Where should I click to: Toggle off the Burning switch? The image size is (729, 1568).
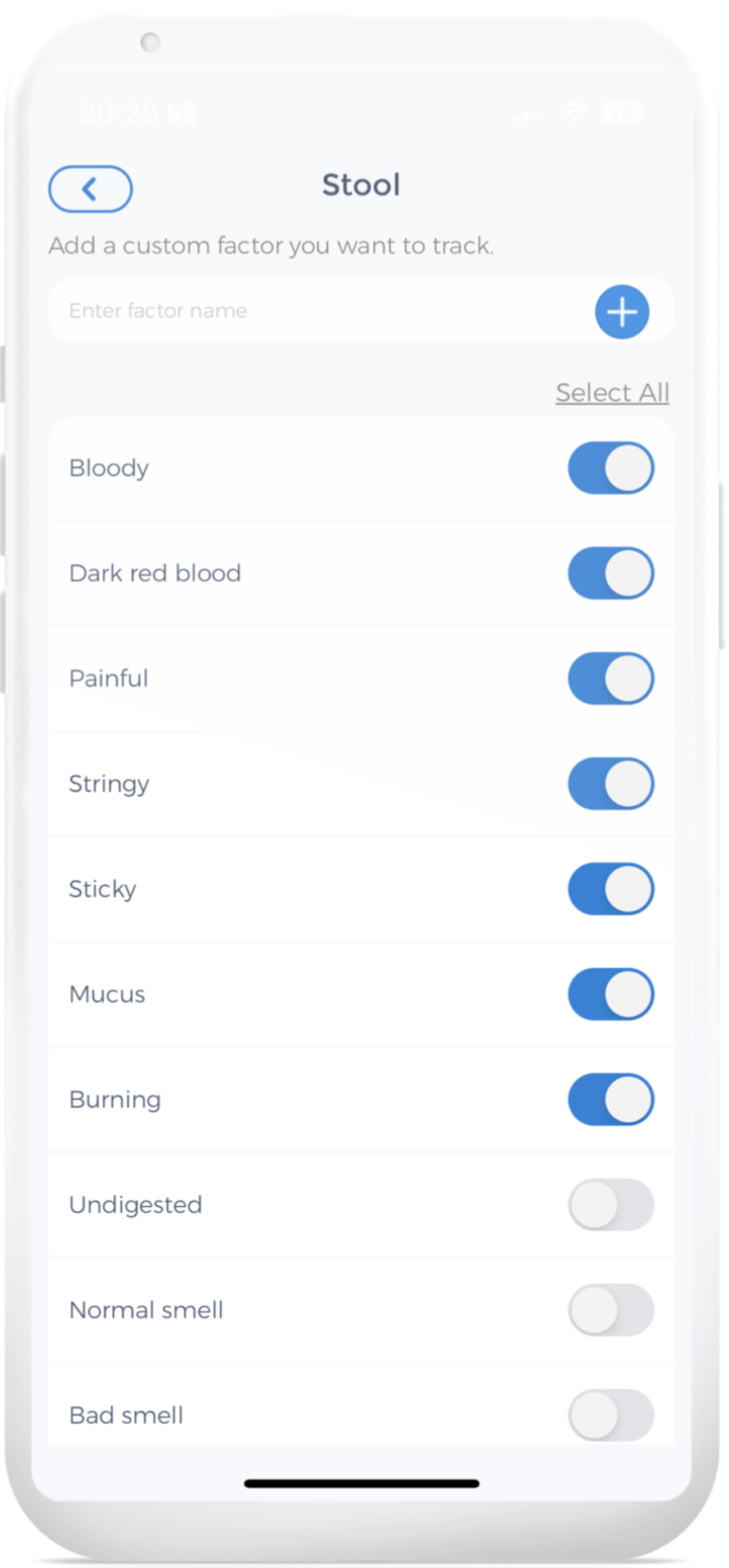[610, 1100]
